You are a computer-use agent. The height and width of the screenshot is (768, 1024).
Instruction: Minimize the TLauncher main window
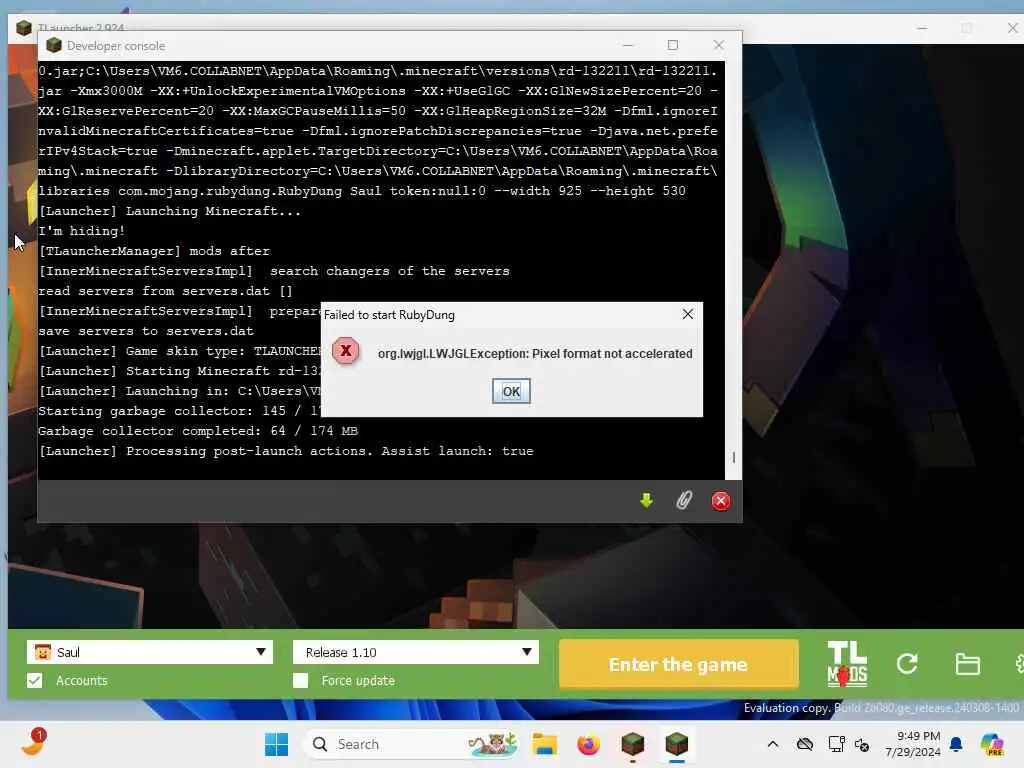pos(922,28)
